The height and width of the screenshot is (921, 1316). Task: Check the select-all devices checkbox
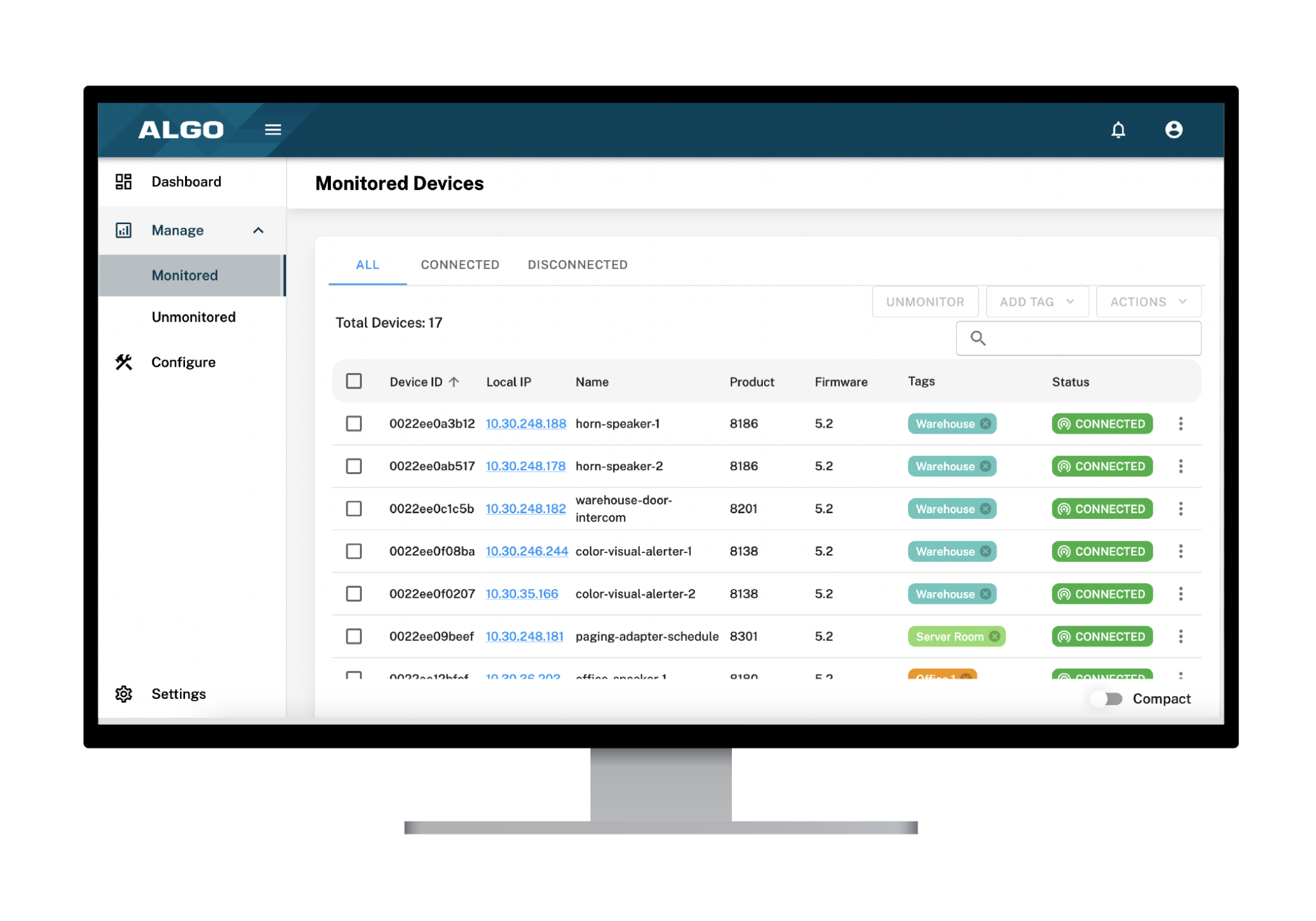(354, 381)
